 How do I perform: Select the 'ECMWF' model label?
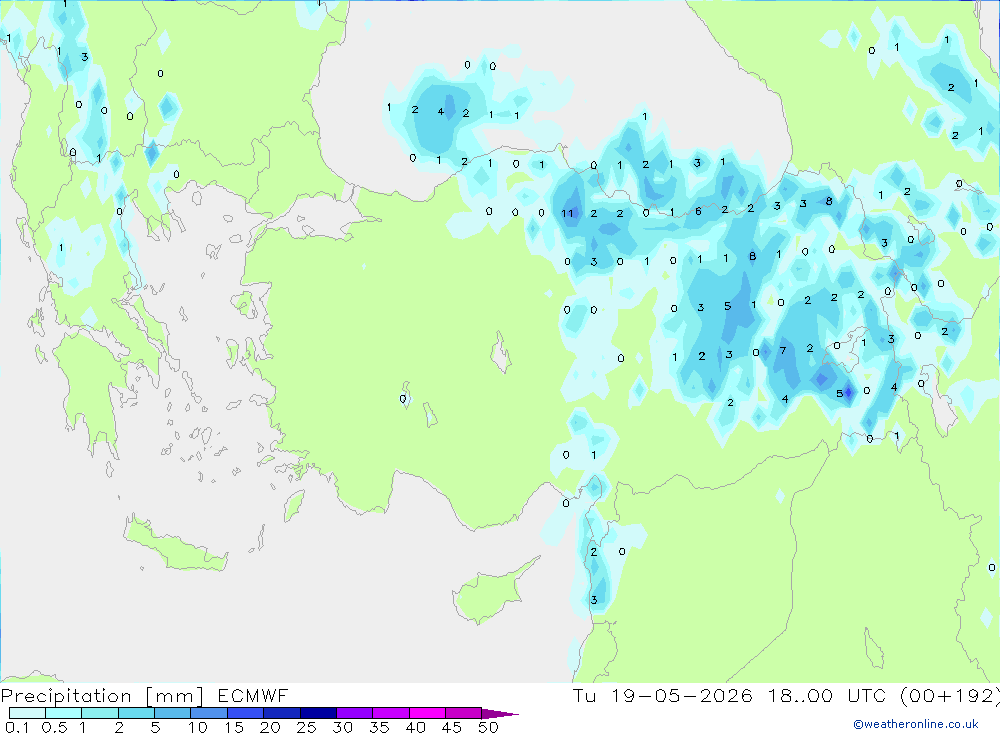[x=253, y=696]
